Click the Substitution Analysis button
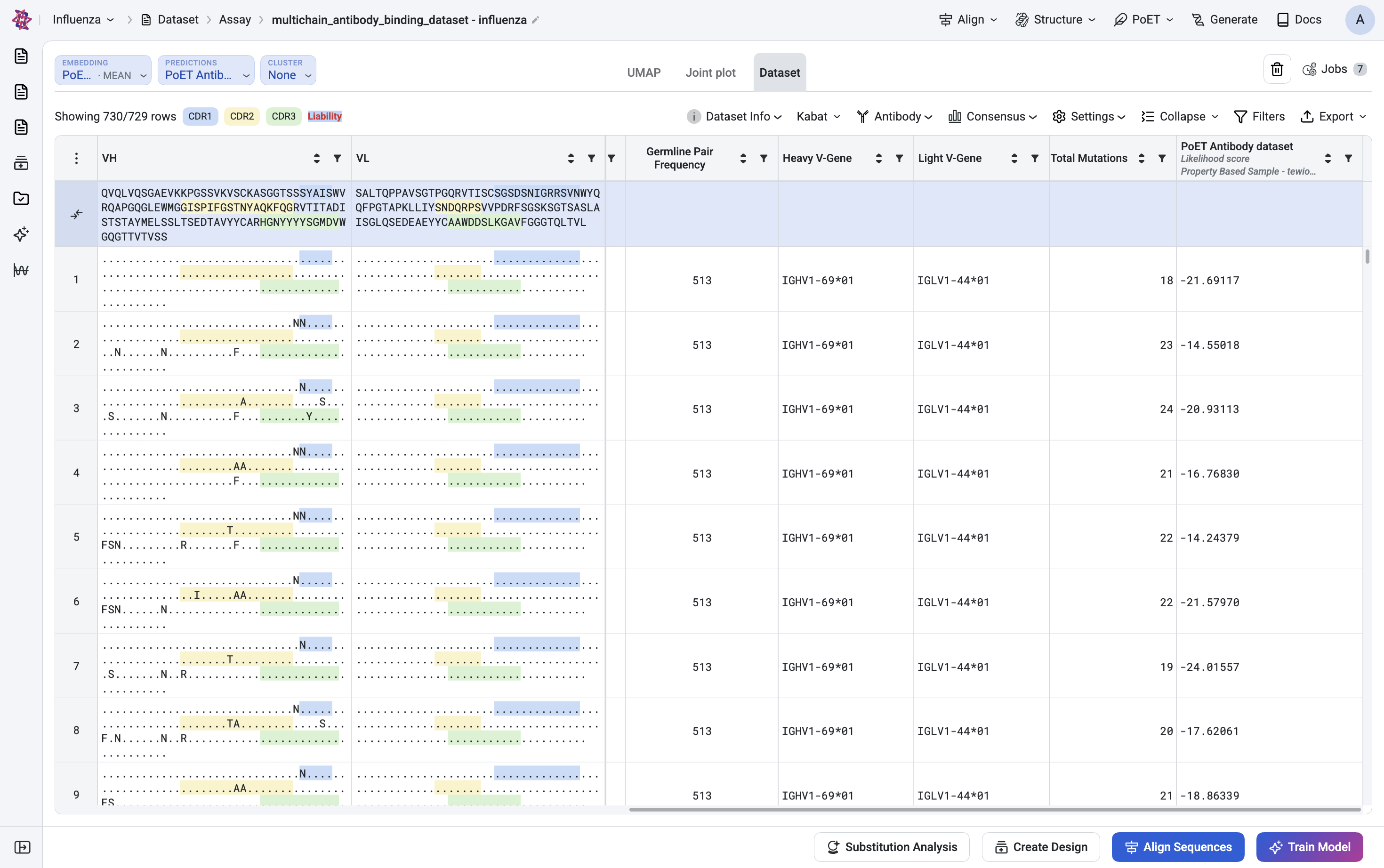 892,847
